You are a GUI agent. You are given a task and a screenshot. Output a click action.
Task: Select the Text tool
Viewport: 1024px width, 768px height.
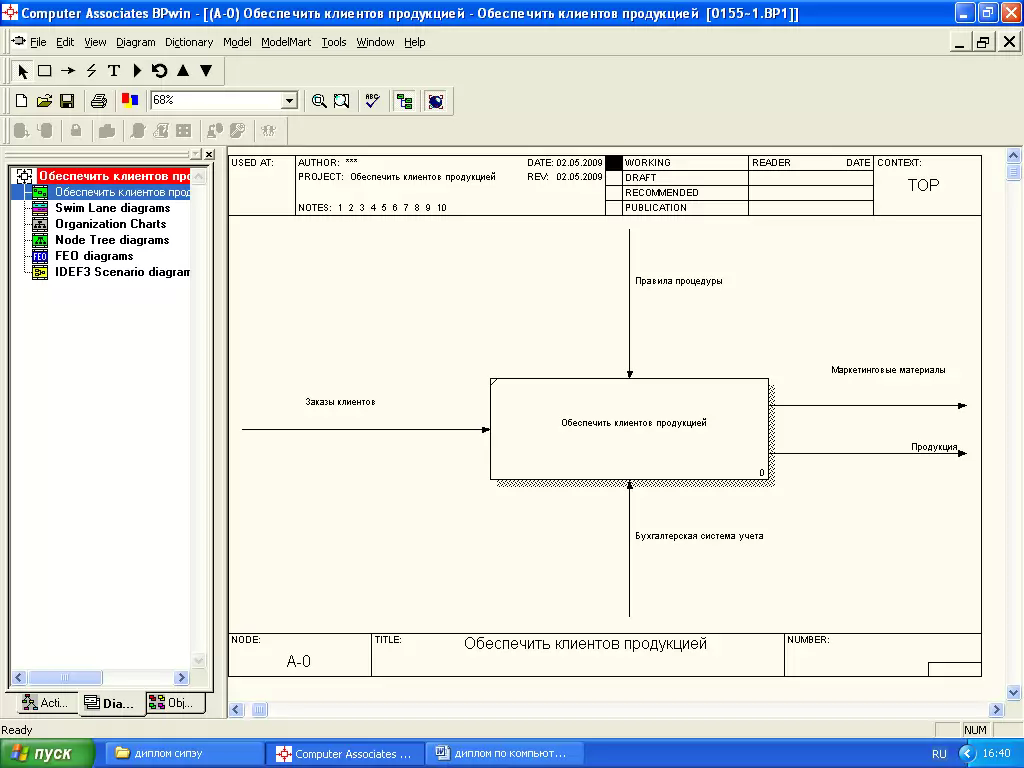114,71
